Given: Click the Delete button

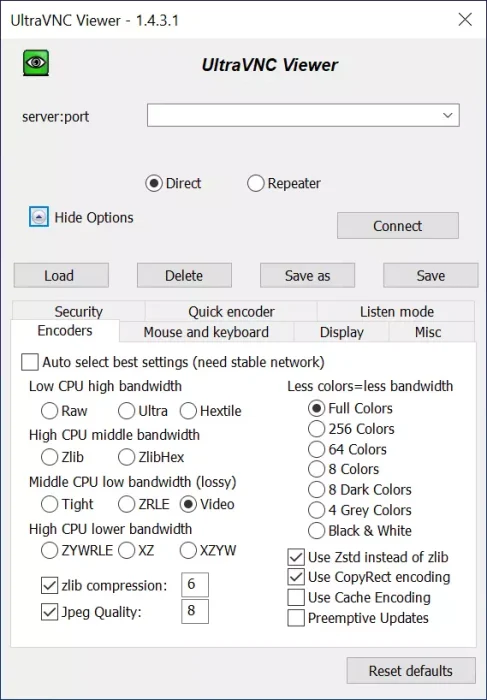Looking at the screenshot, I should pos(184,275).
